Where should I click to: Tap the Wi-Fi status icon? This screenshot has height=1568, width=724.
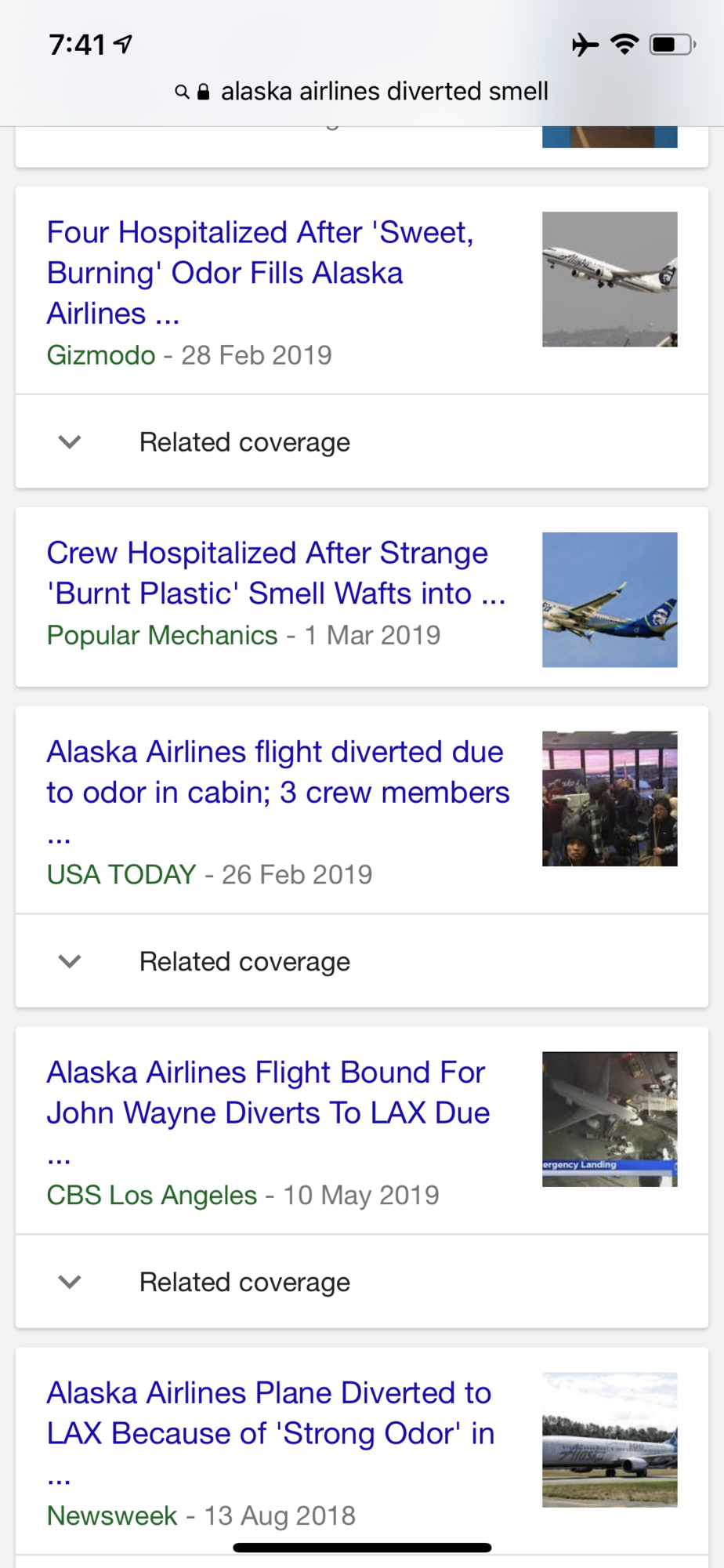[x=624, y=45]
